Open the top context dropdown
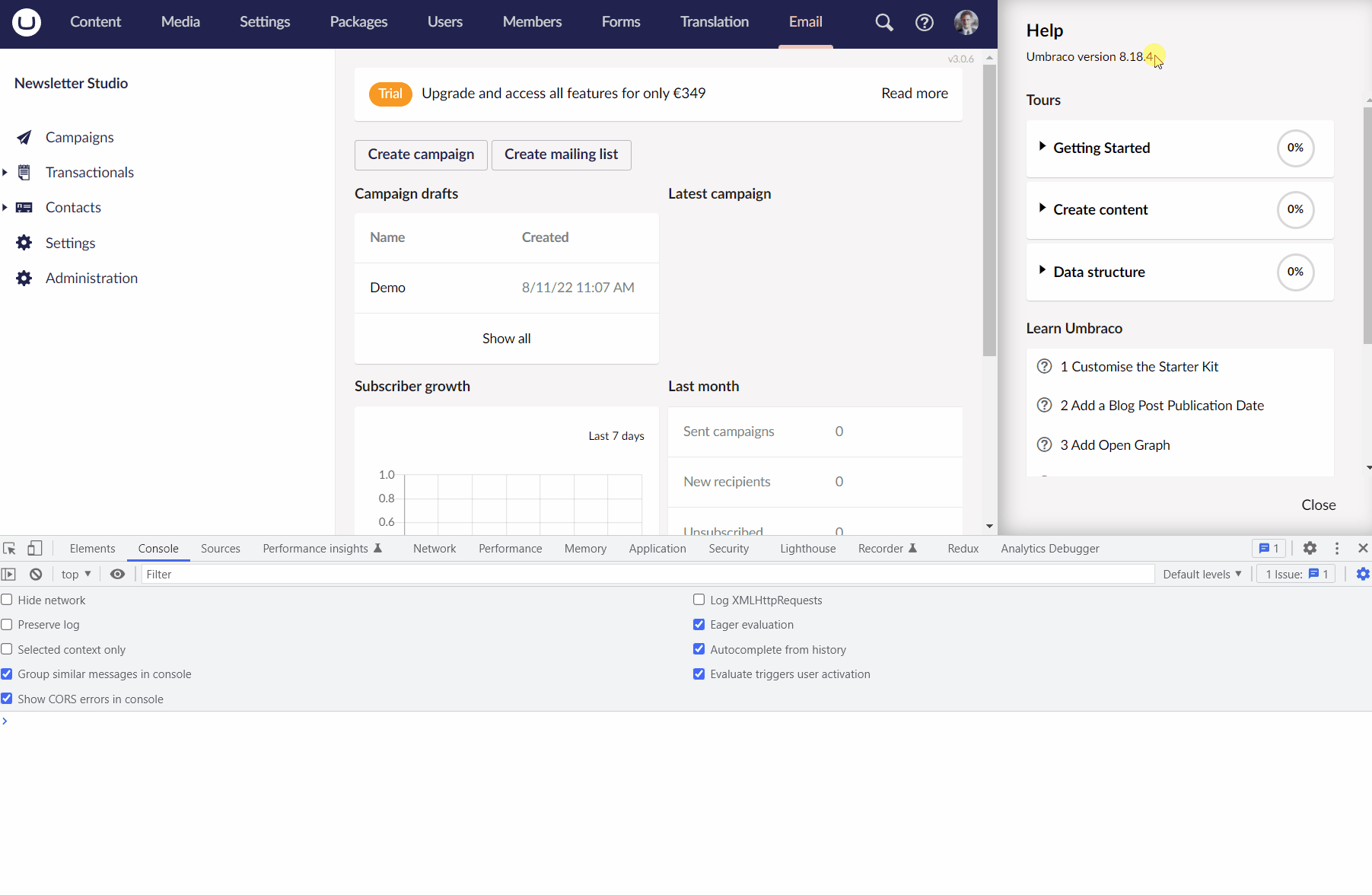Image resolution: width=1372 pixels, height=895 pixels. click(76, 575)
